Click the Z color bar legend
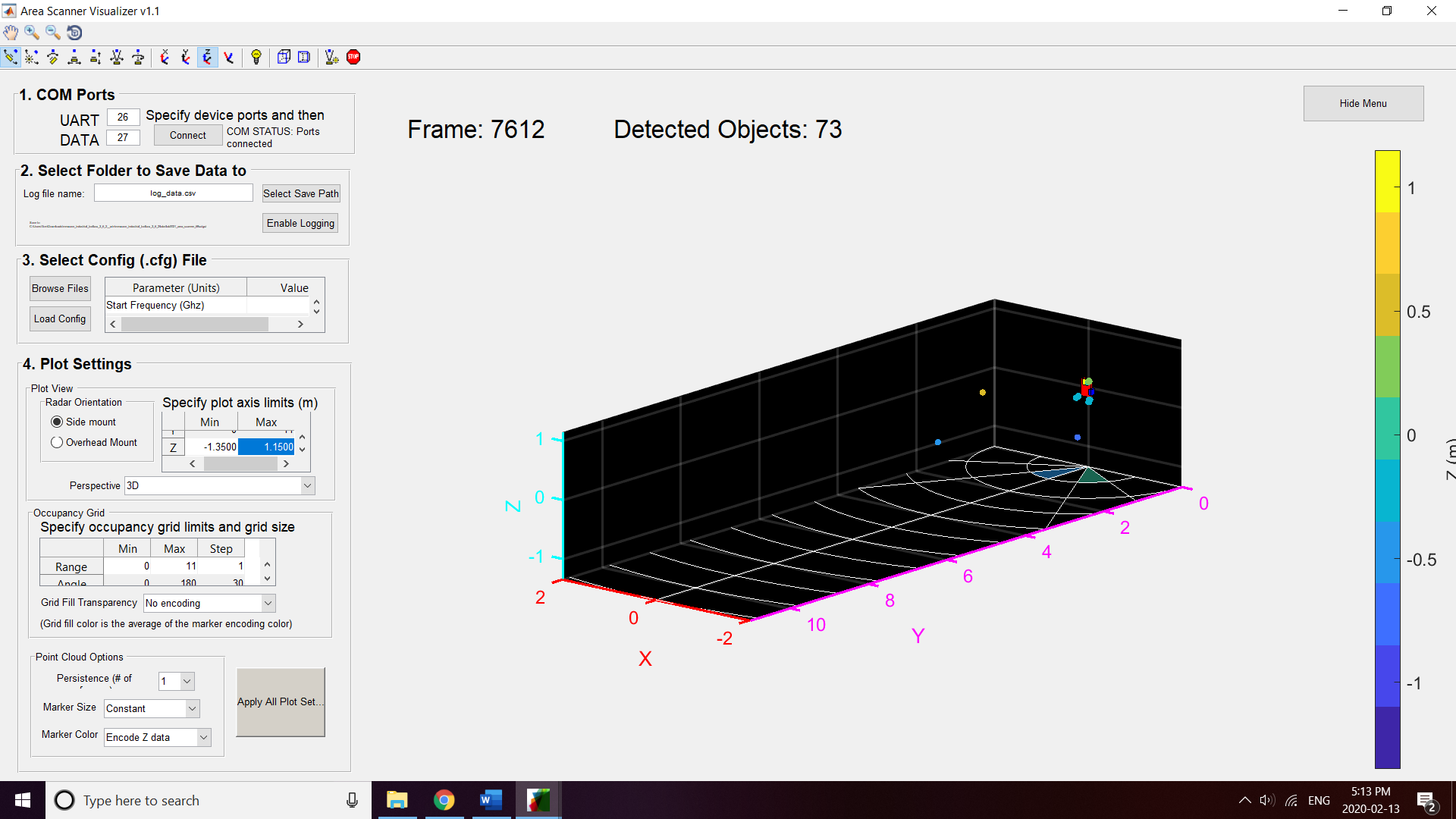Viewport: 1456px width, 819px height. tap(1387, 459)
